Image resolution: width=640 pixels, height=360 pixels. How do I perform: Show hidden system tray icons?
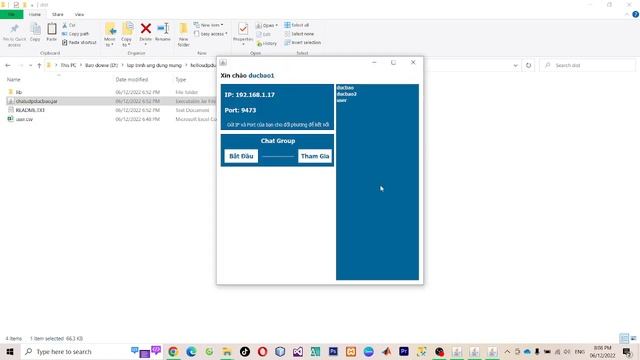click(507, 351)
